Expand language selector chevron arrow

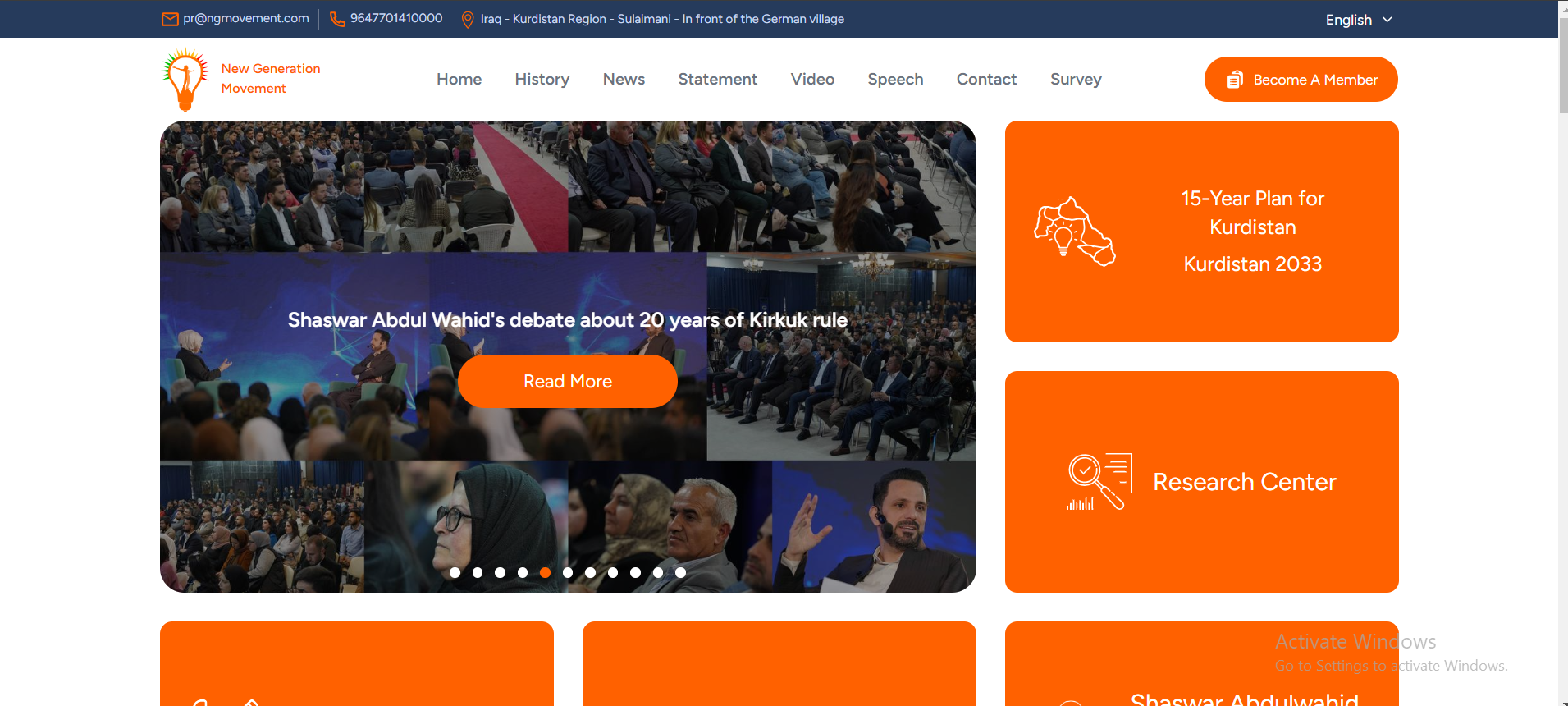point(1387,20)
